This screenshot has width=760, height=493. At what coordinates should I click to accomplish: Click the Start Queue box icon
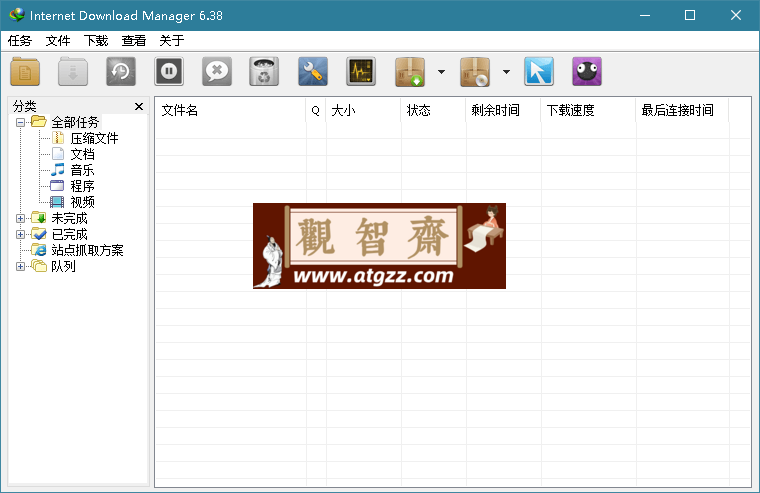click(x=410, y=72)
